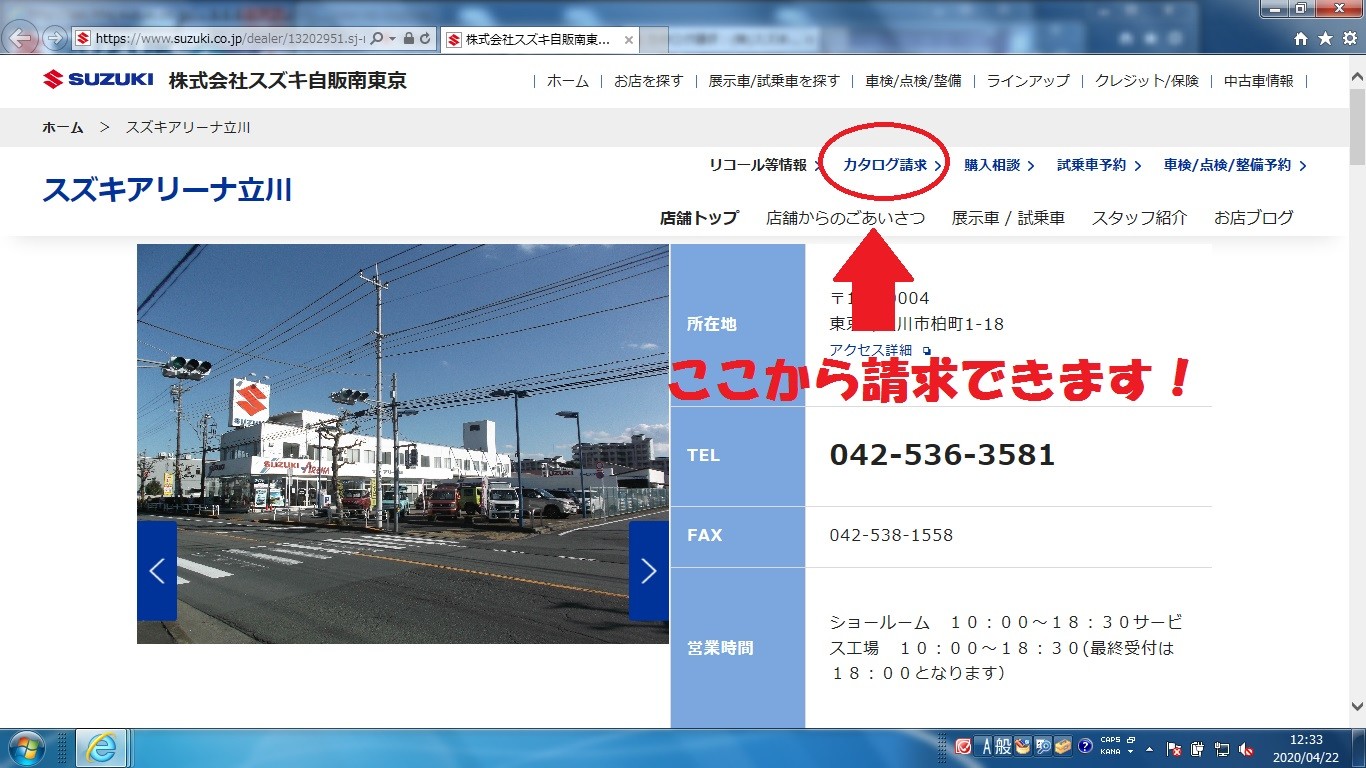Click the phone number 042-536-3581
This screenshot has height=768, width=1366.
[x=942, y=455]
